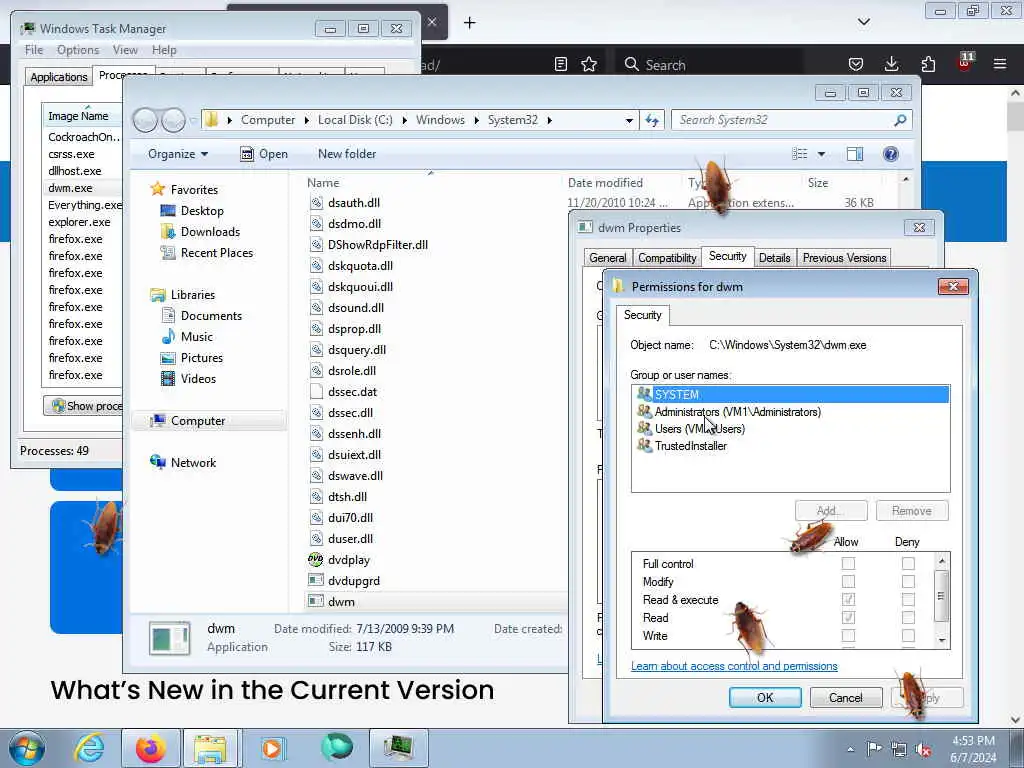Toggle Read & execute Deny checkbox
1024x768 pixels.
point(908,600)
